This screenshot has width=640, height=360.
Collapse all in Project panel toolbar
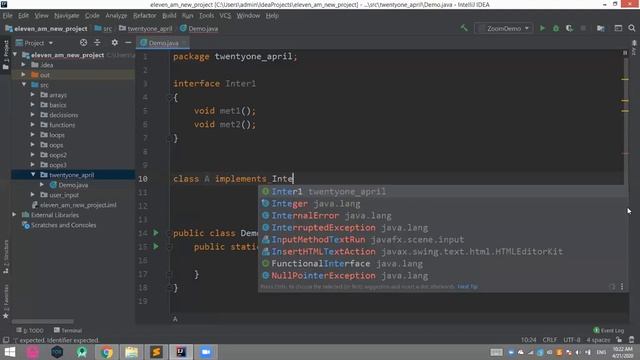click(97, 42)
